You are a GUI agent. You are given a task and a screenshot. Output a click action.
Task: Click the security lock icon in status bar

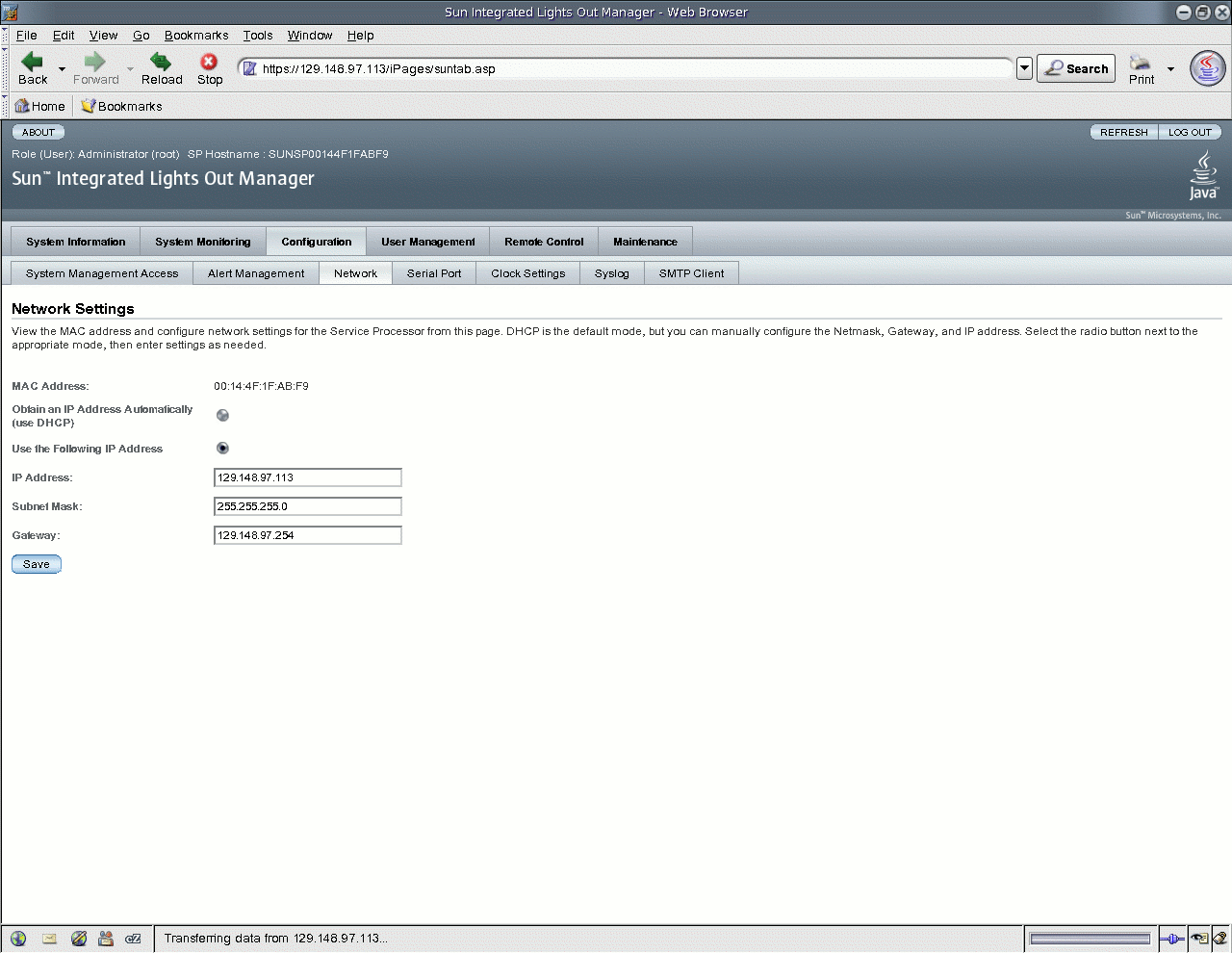(x=1219, y=939)
